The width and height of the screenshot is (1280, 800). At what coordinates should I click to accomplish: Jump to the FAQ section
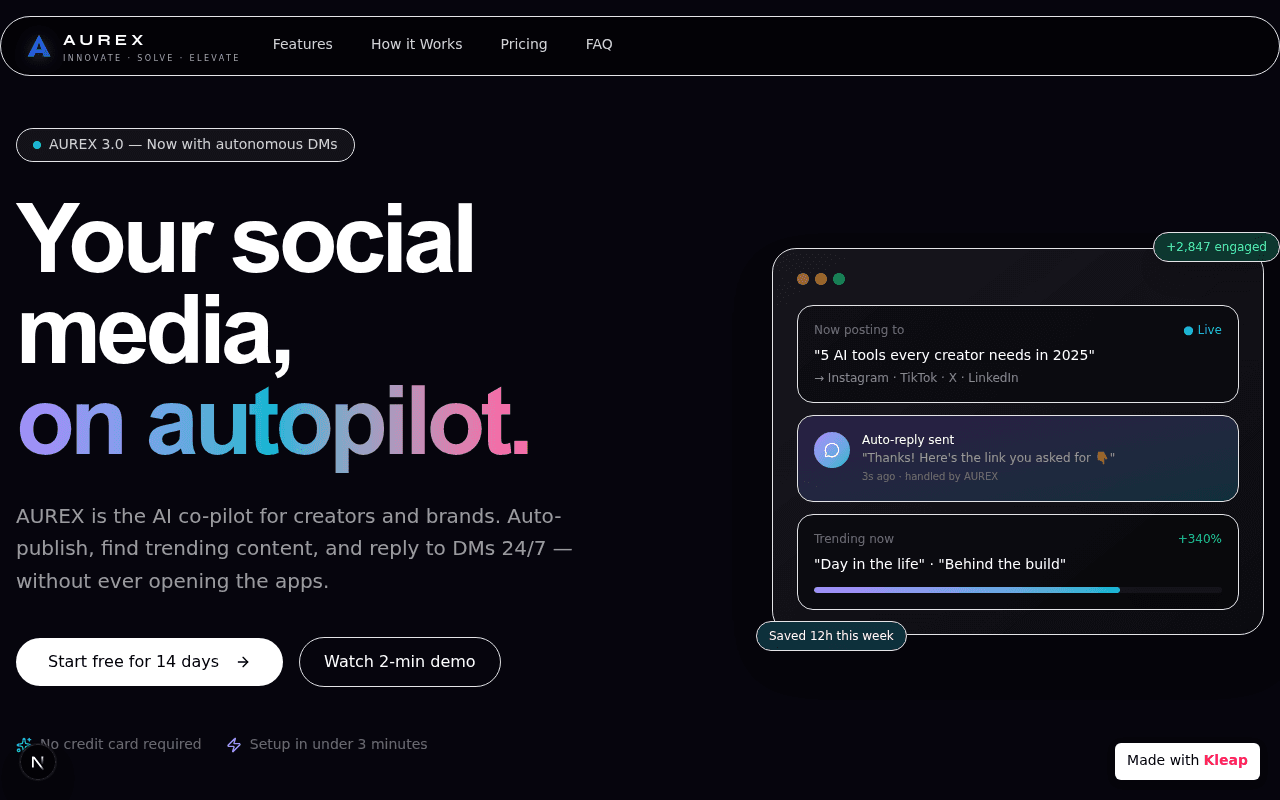click(x=599, y=44)
